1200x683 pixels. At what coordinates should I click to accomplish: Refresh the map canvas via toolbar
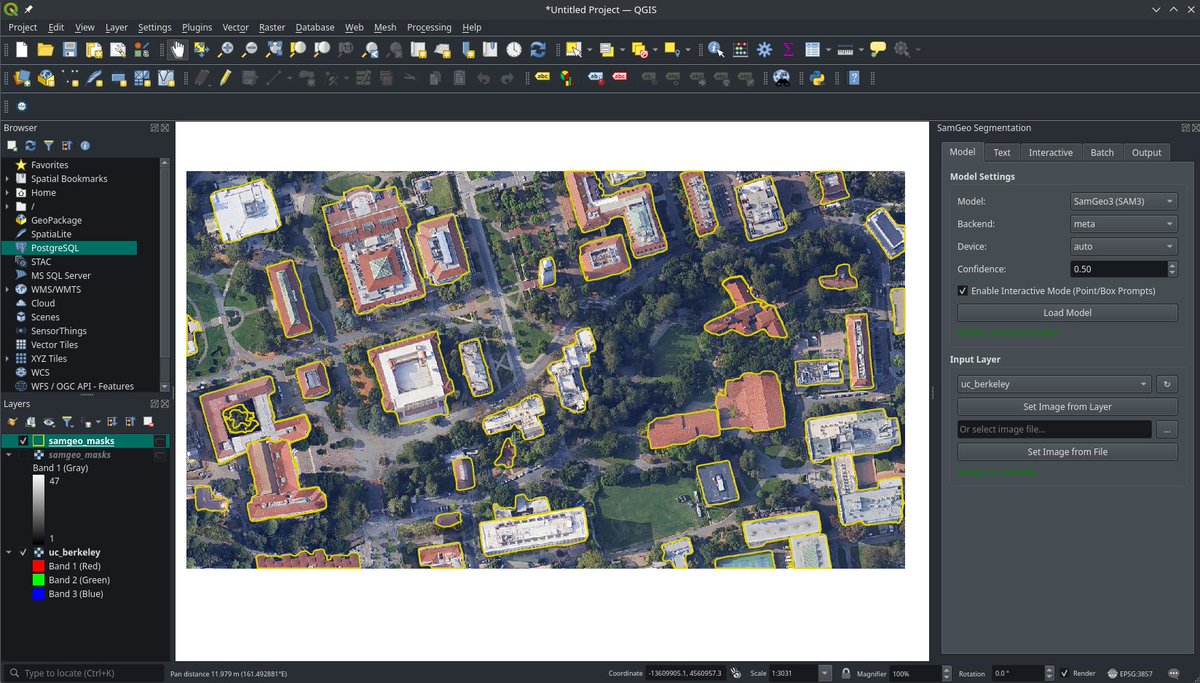(538, 49)
